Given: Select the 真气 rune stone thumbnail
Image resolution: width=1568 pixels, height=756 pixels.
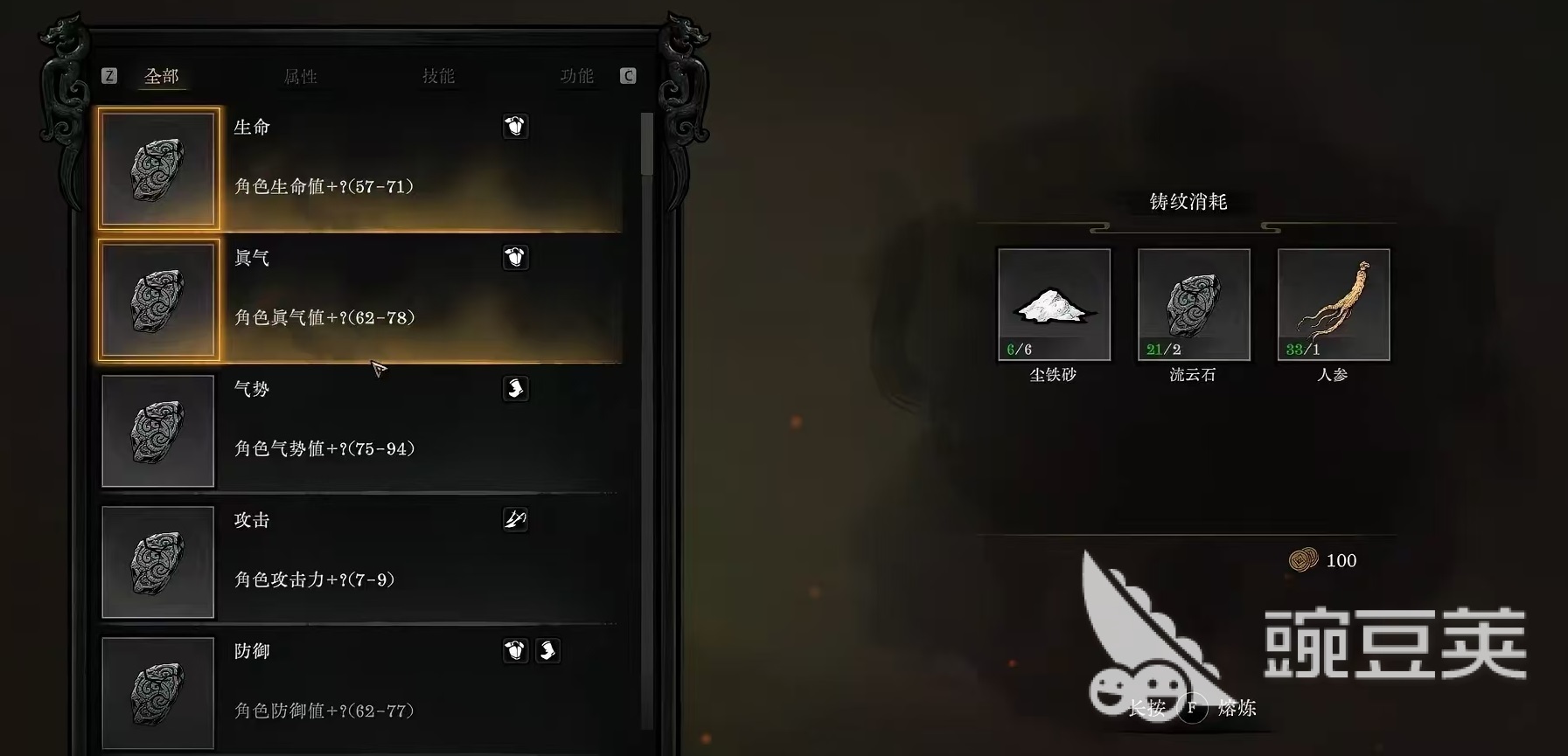Looking at the screenshot, I should [x=158, y=300].
